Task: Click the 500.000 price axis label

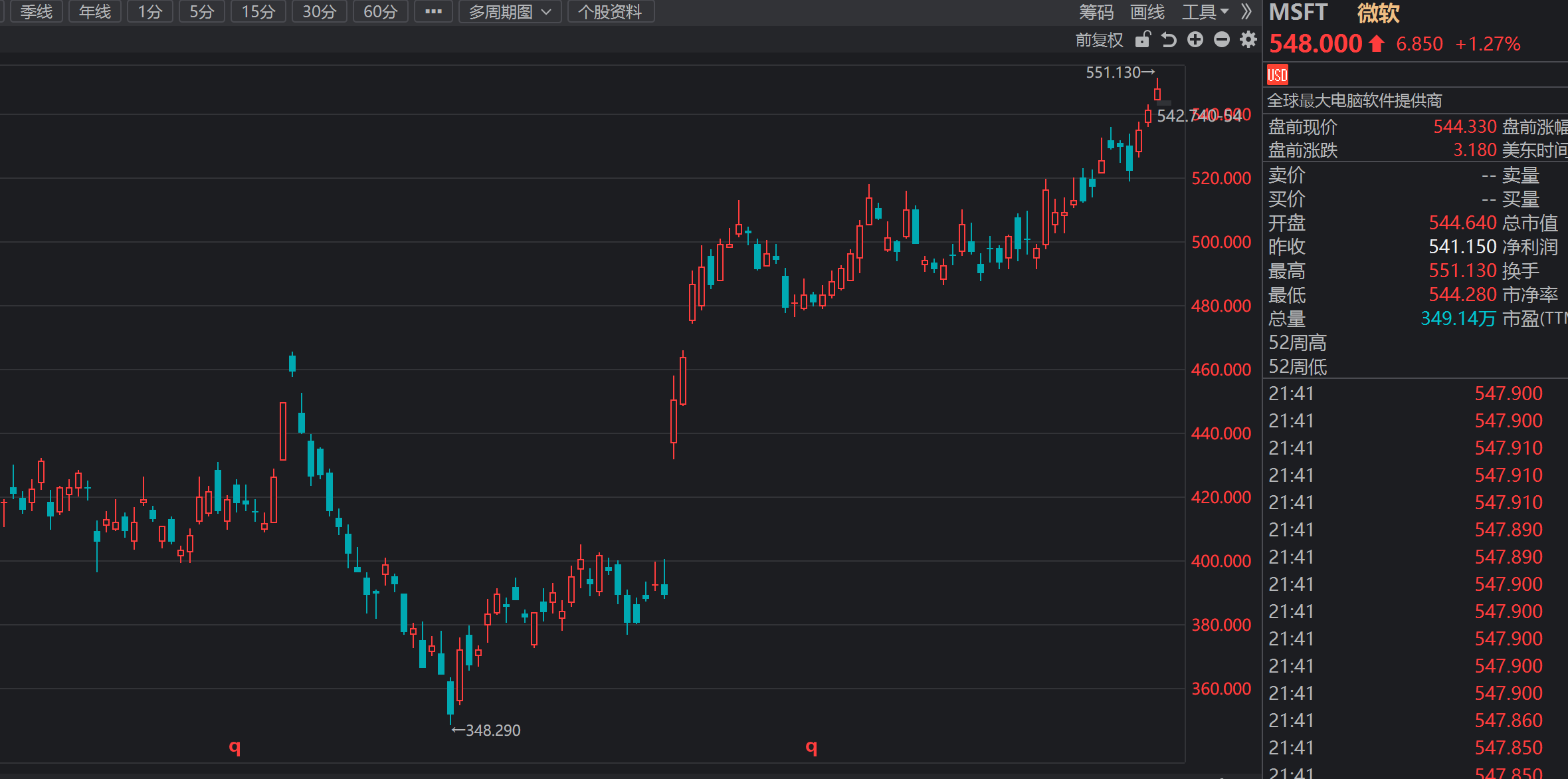Action: coord(1221,242)
